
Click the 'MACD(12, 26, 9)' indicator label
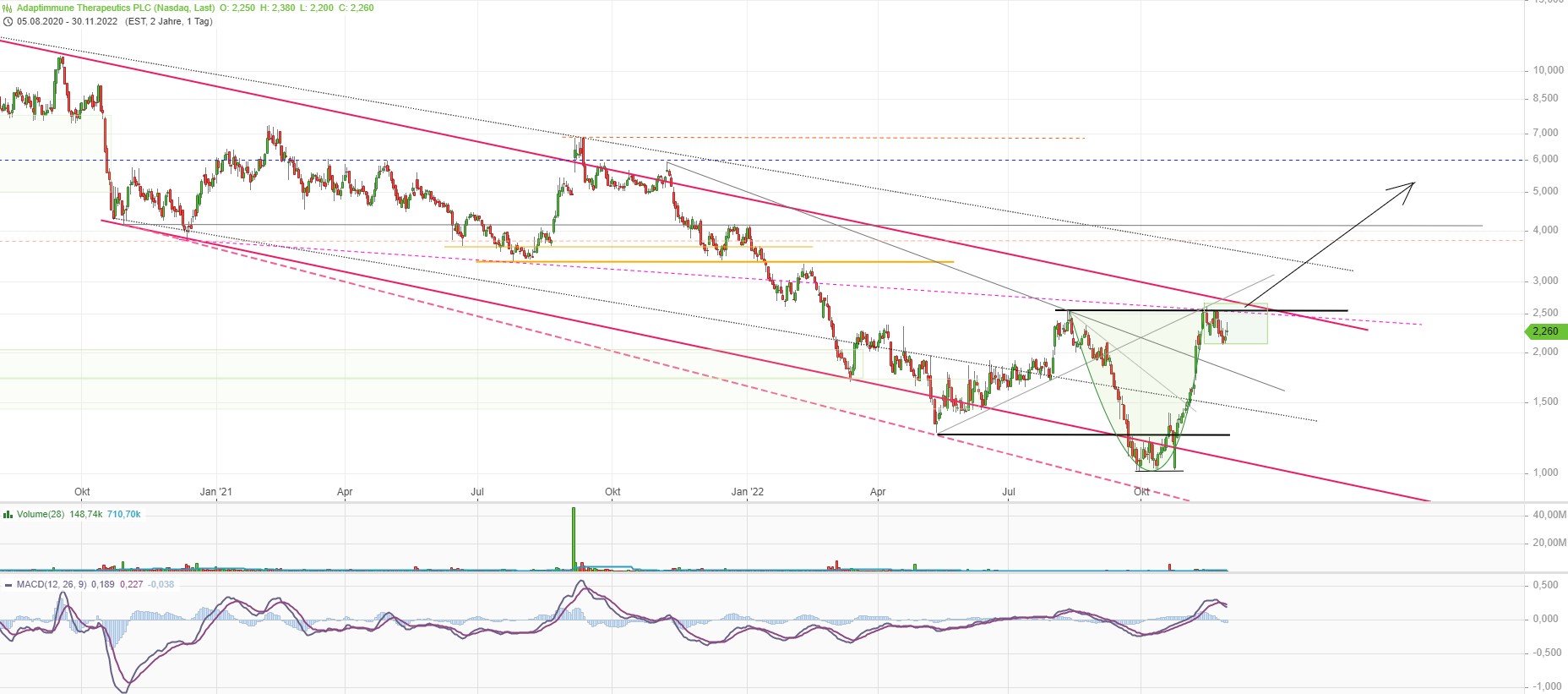(x=52, y=584)
